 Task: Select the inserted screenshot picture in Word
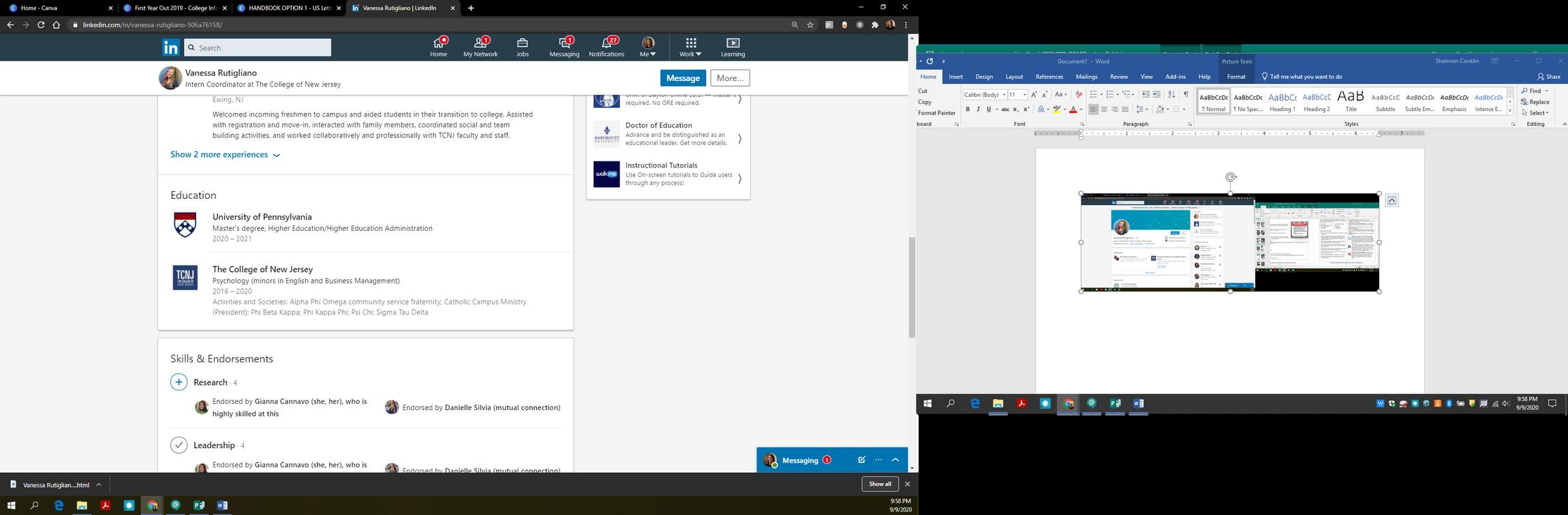1230,243
